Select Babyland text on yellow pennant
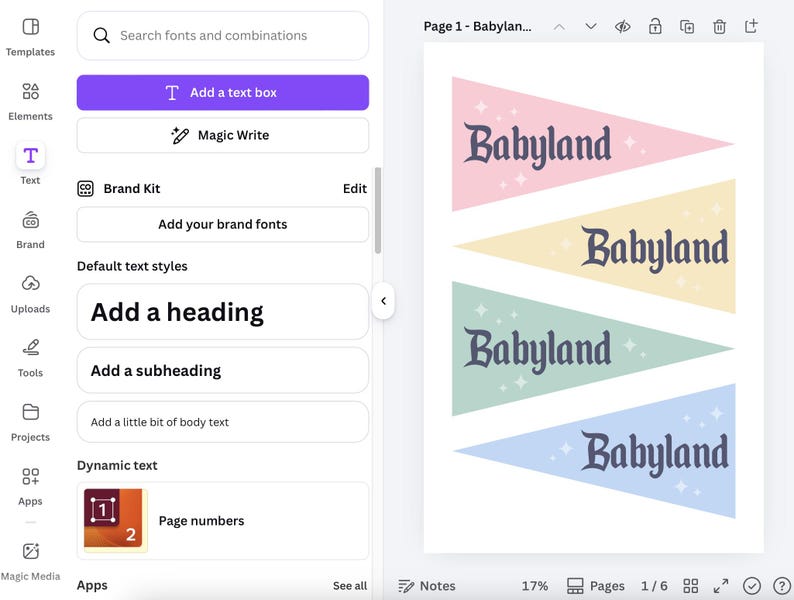The height and width of the screenshot is (600, 794). tap(655, 249)
